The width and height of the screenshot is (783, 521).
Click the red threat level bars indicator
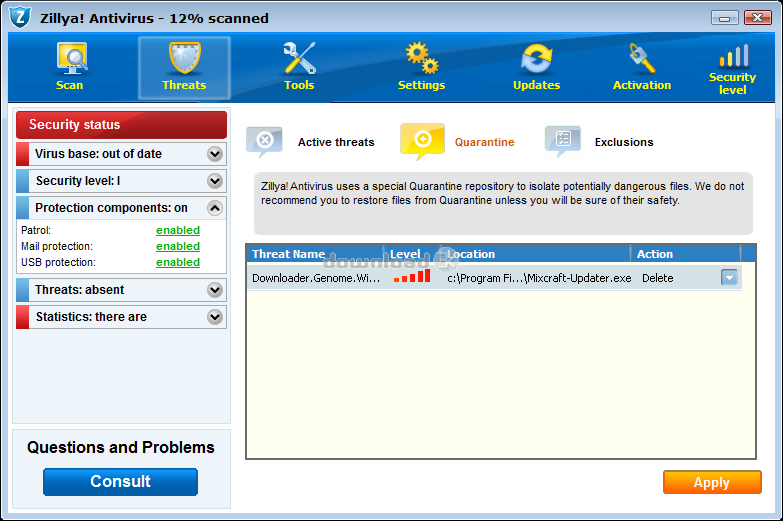412,276
